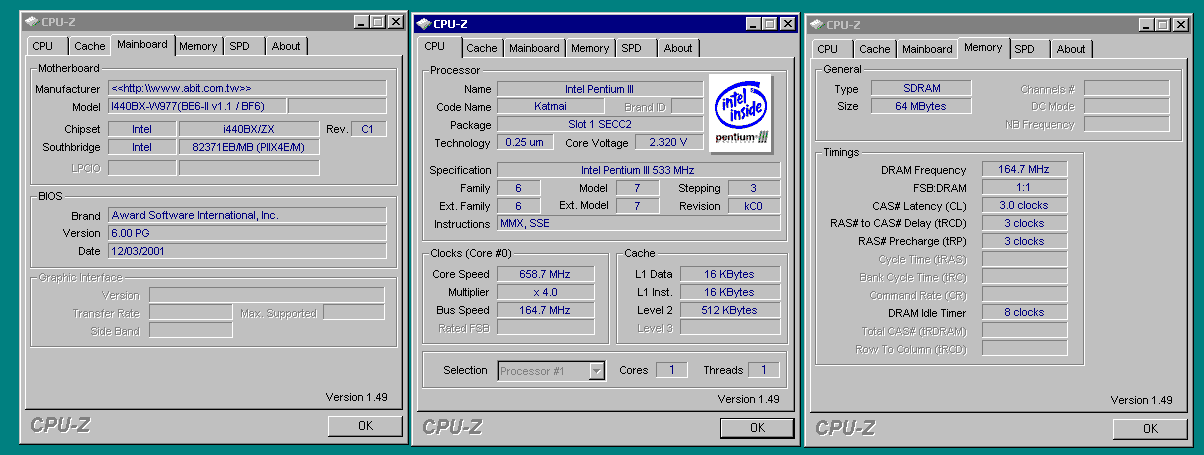
Task: Open Mainboard tab in the CPU window
Action: point(534,48)
